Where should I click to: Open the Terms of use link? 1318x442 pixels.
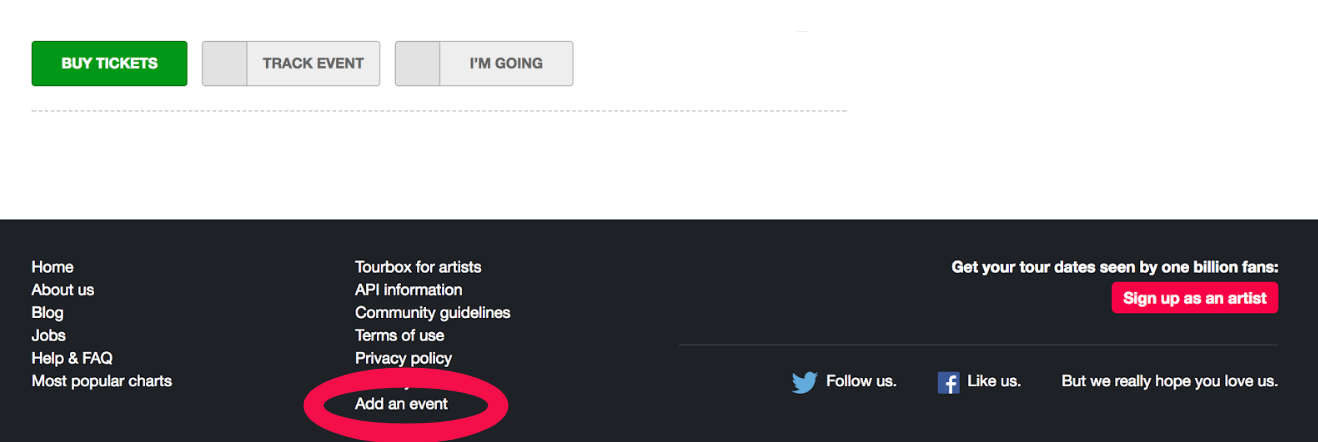click(x=399, y=336)
